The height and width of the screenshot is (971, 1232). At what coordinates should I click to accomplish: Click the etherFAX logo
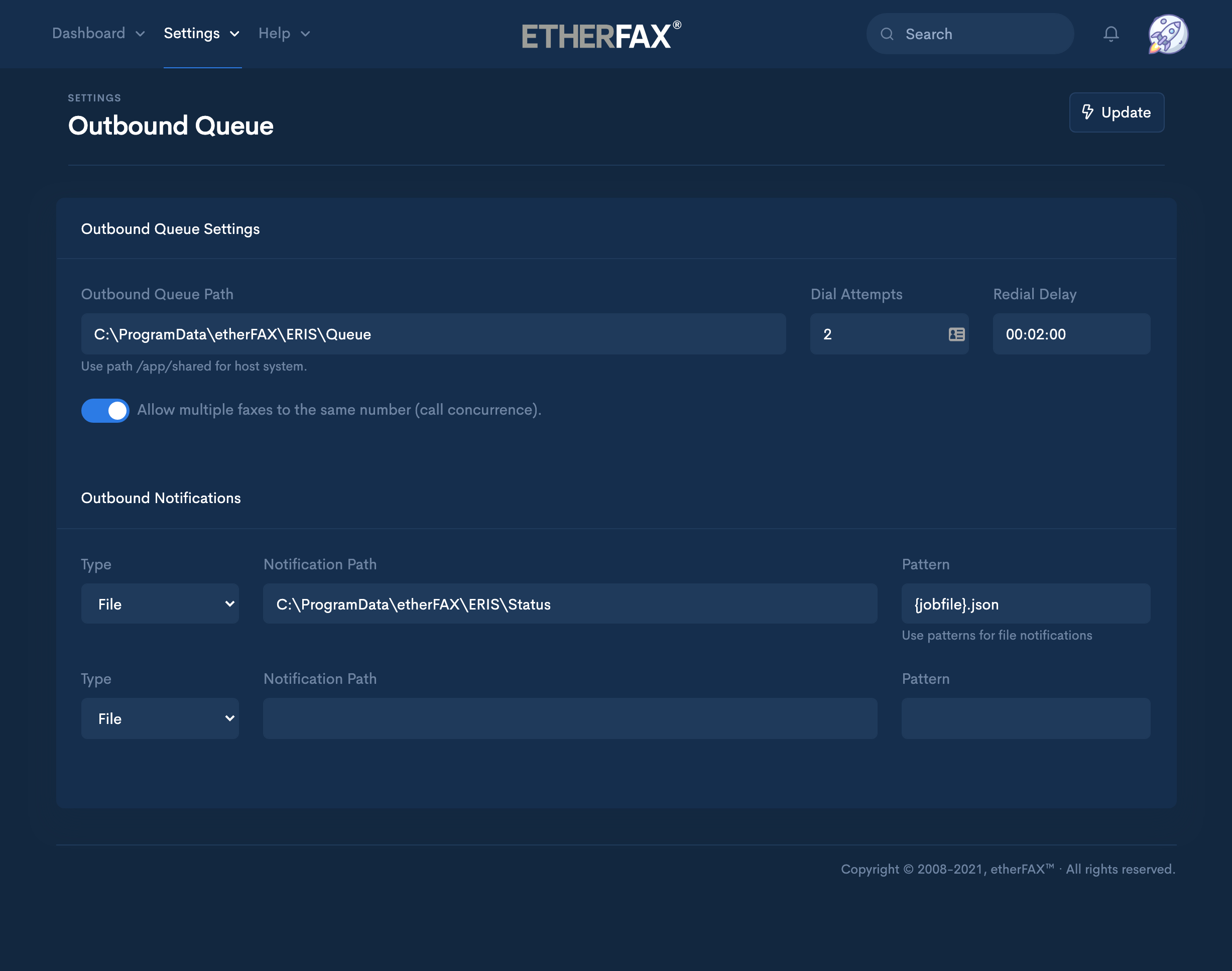[x=600, y=35]
